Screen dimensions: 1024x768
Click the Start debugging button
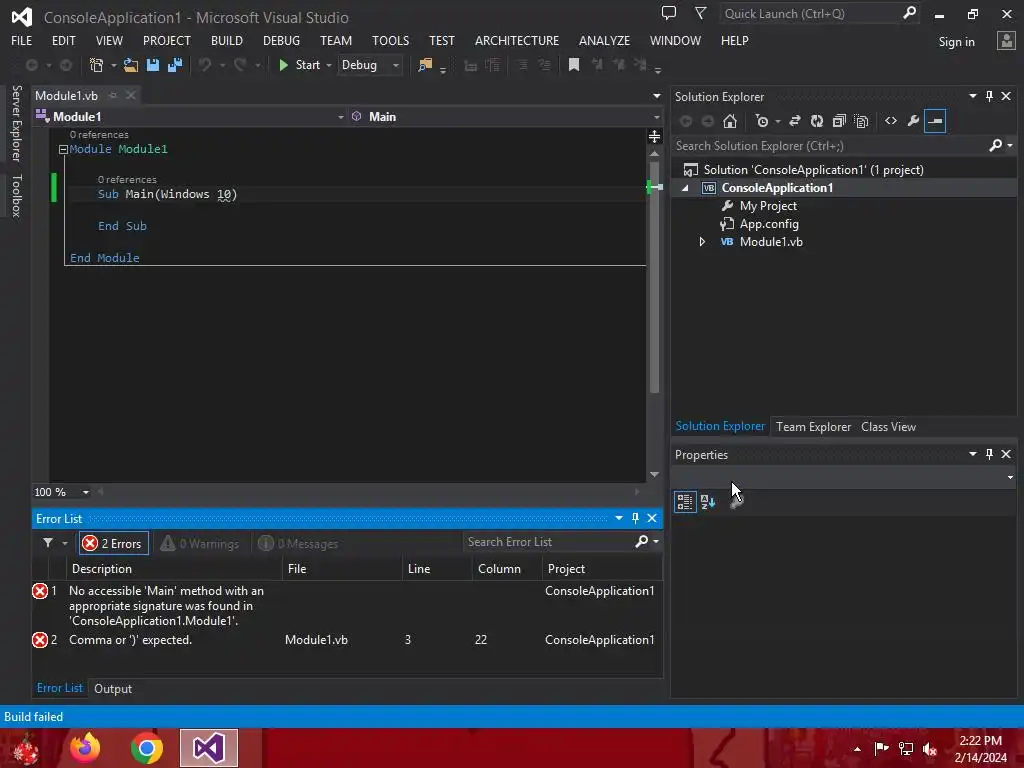tap(299, 65)
